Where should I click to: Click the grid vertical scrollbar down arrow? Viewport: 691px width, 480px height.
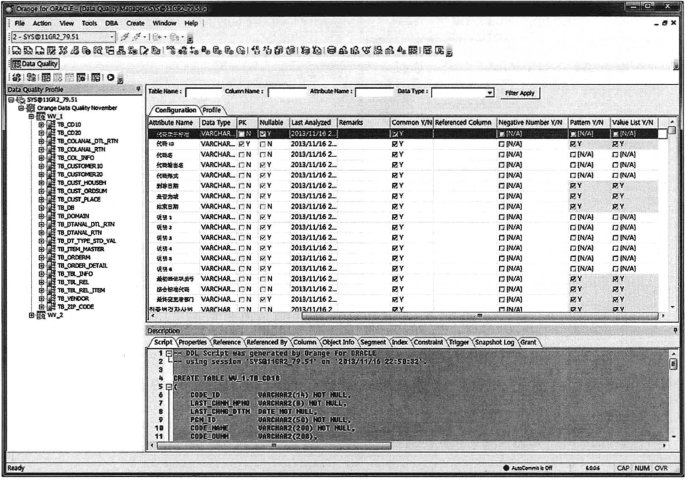[672, 307]
